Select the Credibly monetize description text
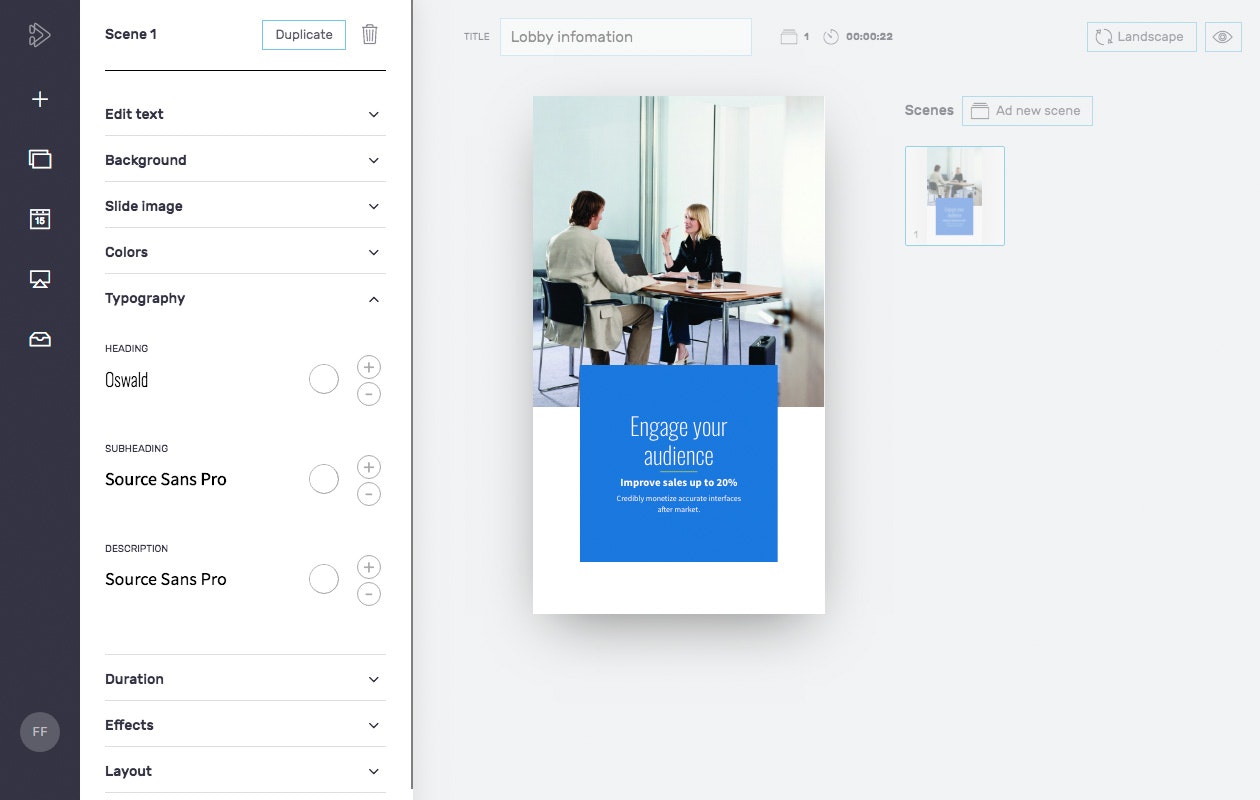Screen dimensions: 1260x800 (679, 504)
